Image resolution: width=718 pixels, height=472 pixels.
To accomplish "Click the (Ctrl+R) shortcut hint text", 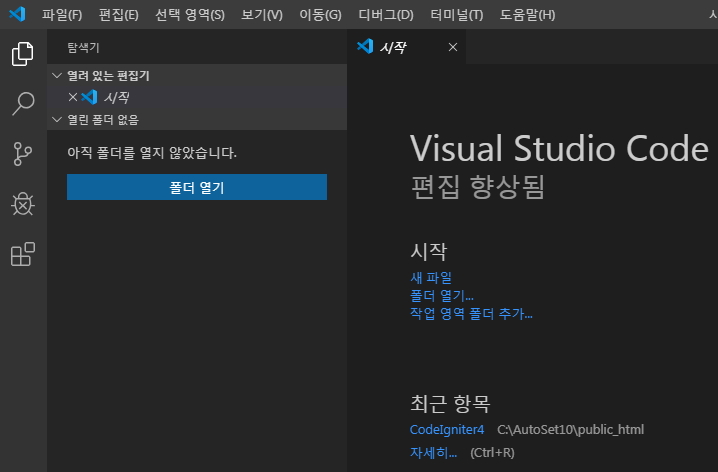I will [x=492, y=452].
